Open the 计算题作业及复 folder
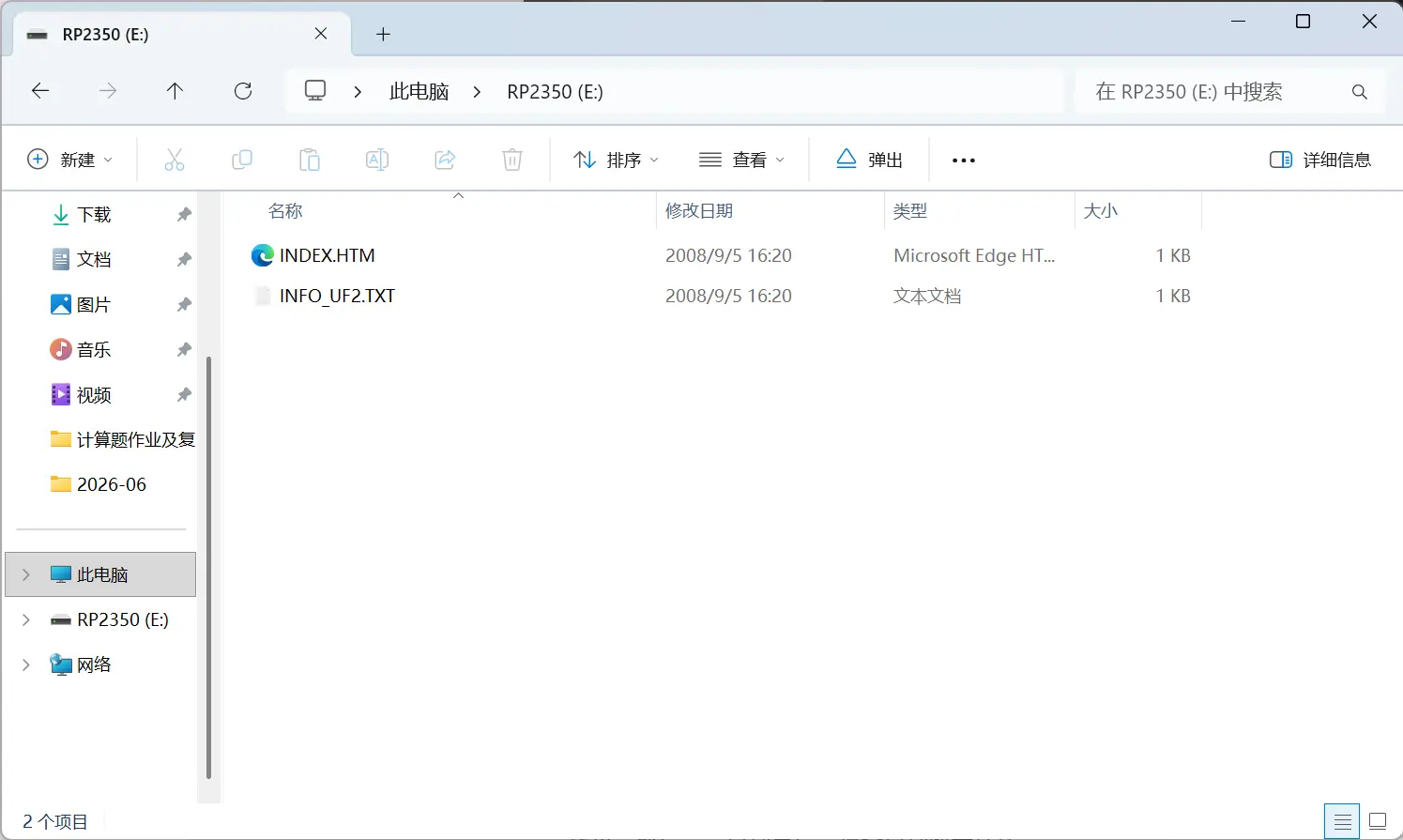 (x=122, y=439)
